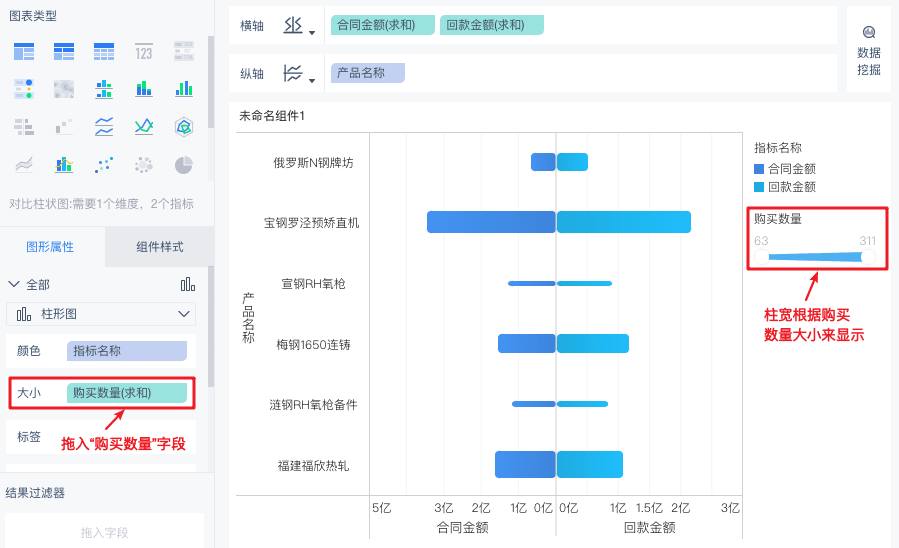Open the 横轴 axis icon dropdown arrow

click(x=312, y=33)
